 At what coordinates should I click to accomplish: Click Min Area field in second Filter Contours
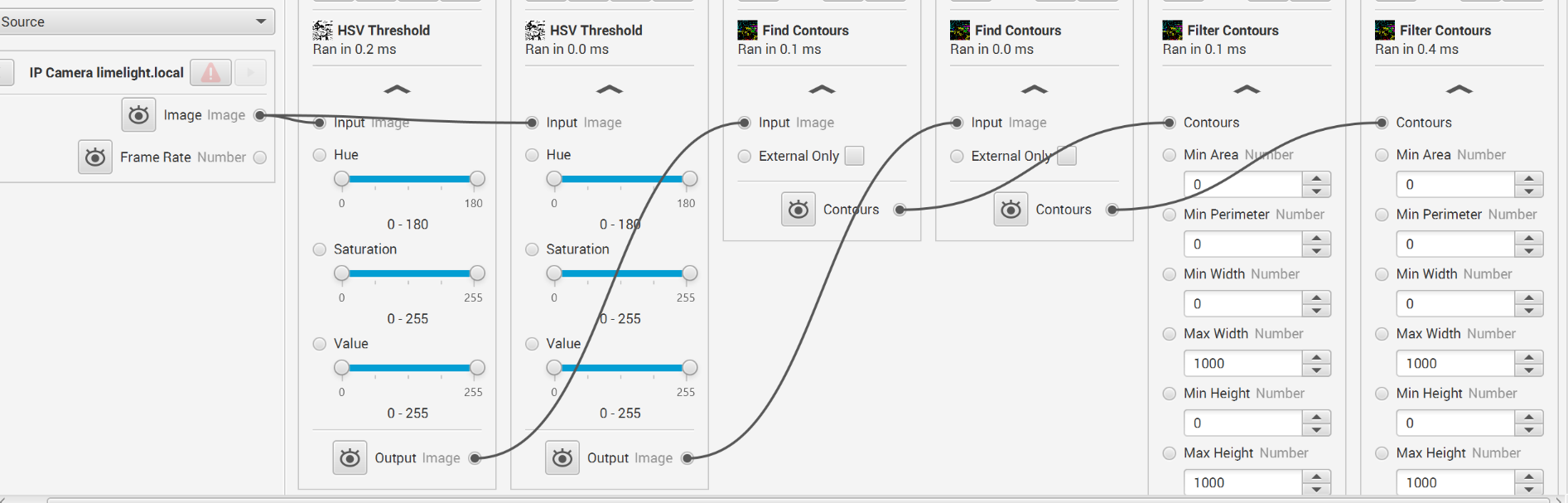(x=1455, y=185)
